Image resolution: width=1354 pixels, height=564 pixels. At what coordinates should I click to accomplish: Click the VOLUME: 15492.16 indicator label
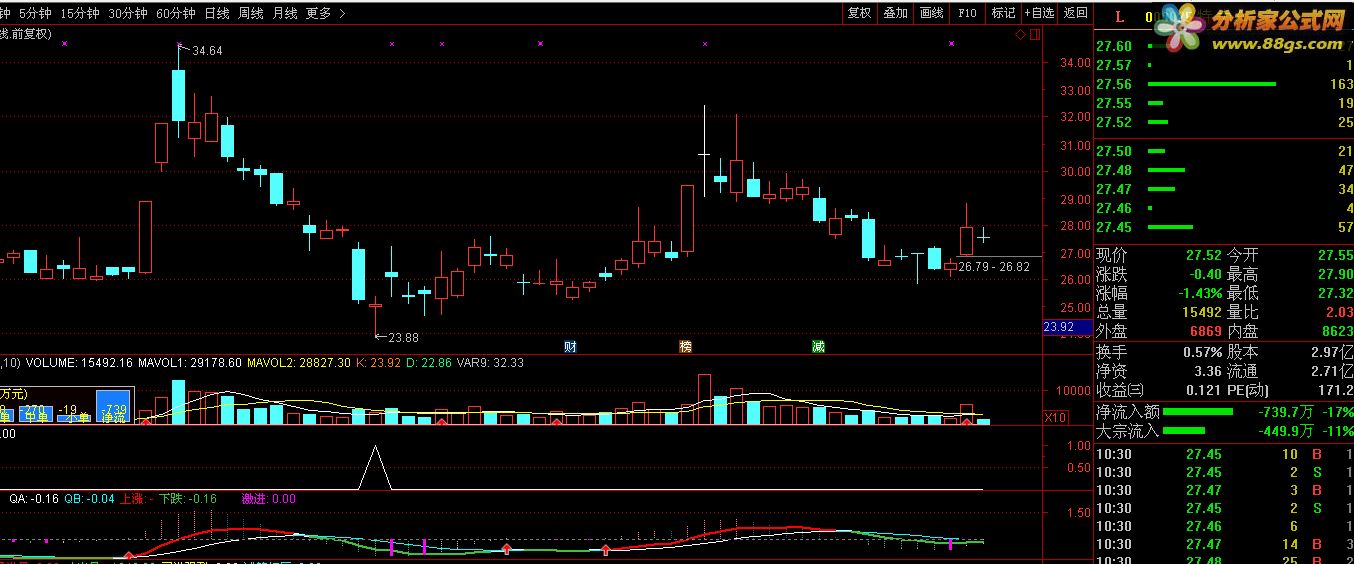79,363
